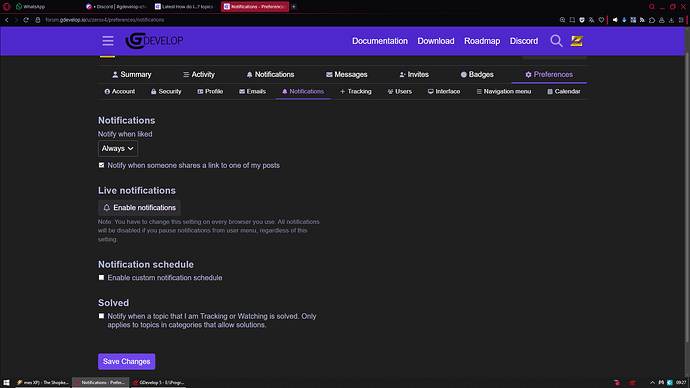Open Profile preferences
This screenshot has width=690, height=388.
pos(210,92)
